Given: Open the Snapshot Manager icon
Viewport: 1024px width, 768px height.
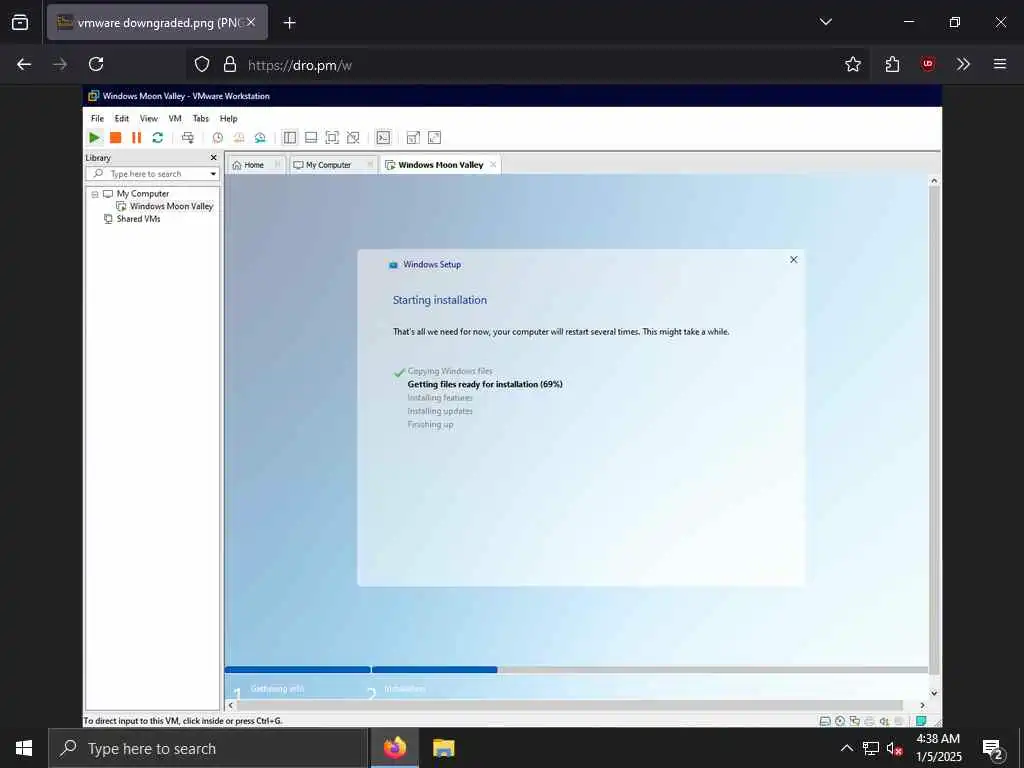Looking at the screenshot, I should [x=260, y=137].
